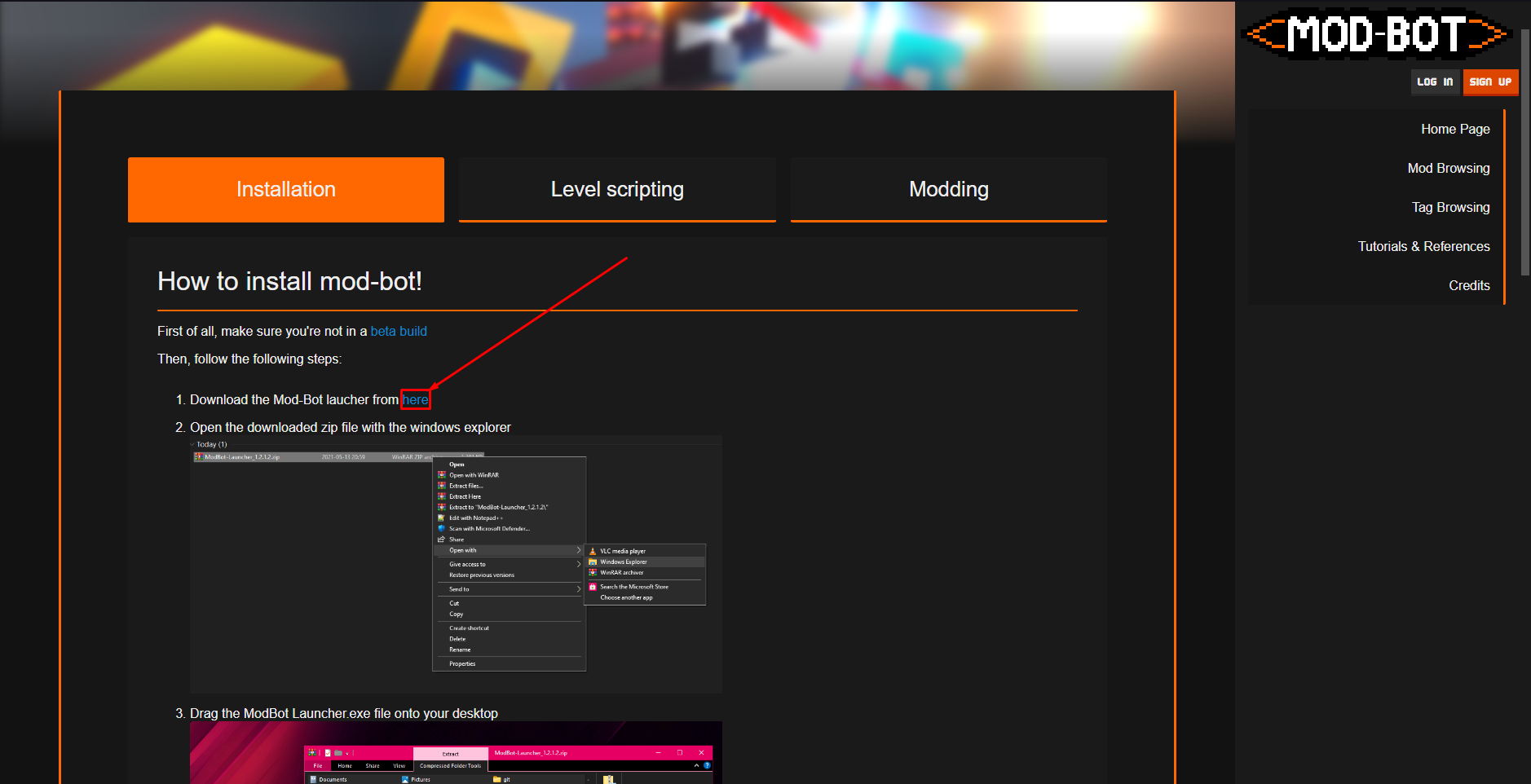Open Mod Browsing from the sidebar

1449,168
